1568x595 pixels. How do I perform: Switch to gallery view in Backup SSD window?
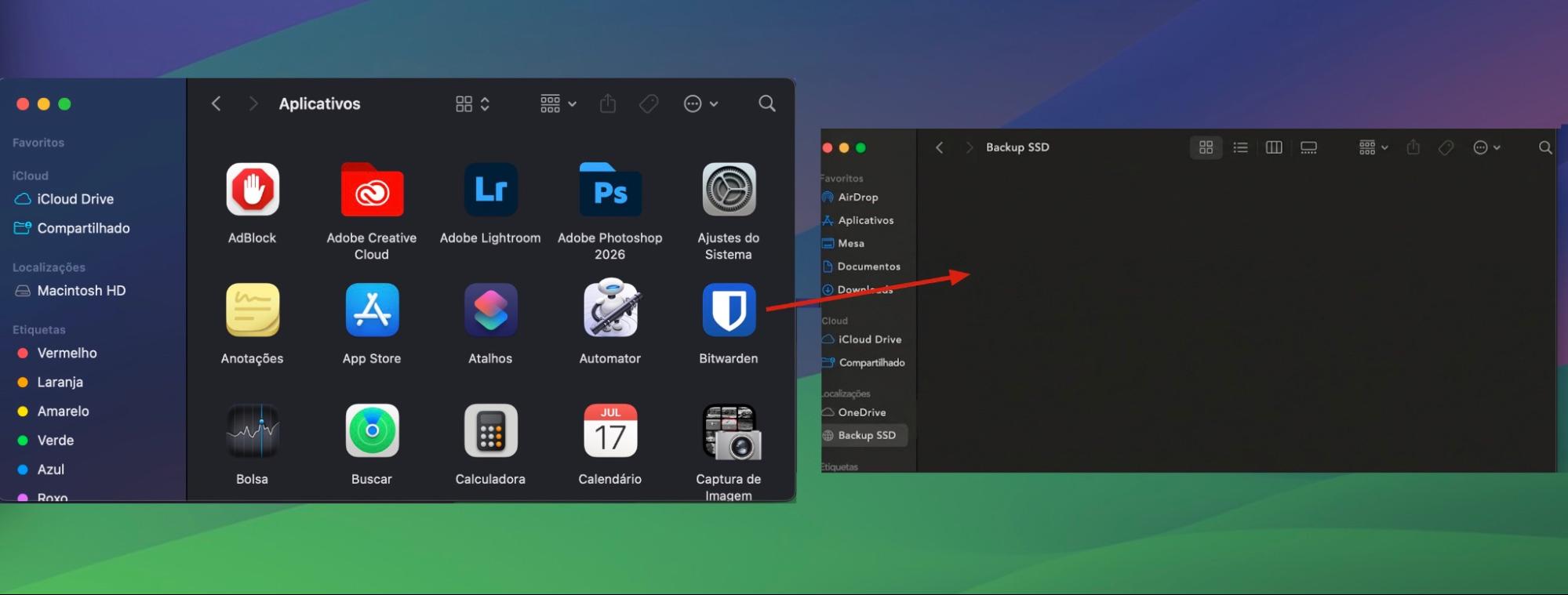(1308, 147)
